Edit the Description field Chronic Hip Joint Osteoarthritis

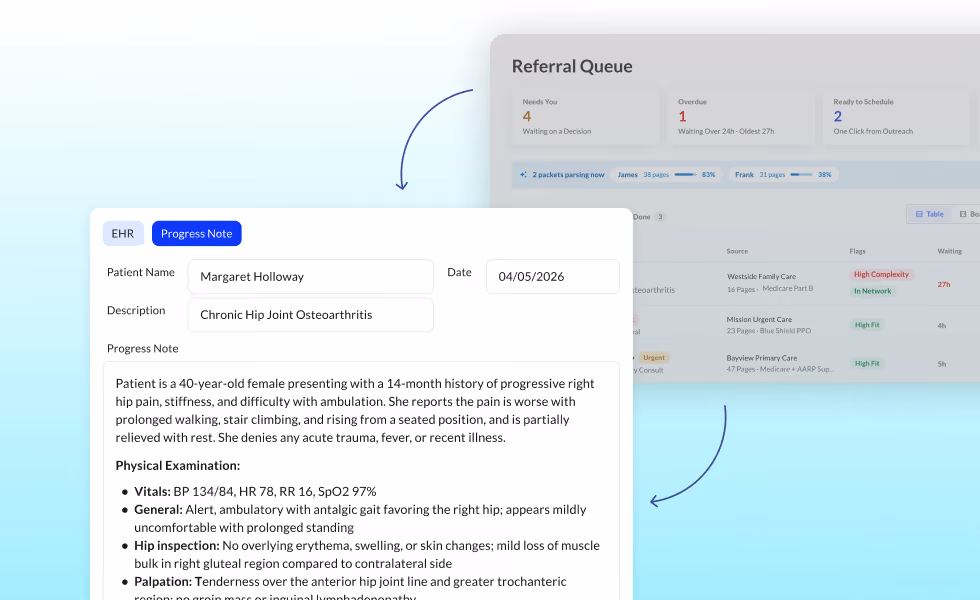311,314
